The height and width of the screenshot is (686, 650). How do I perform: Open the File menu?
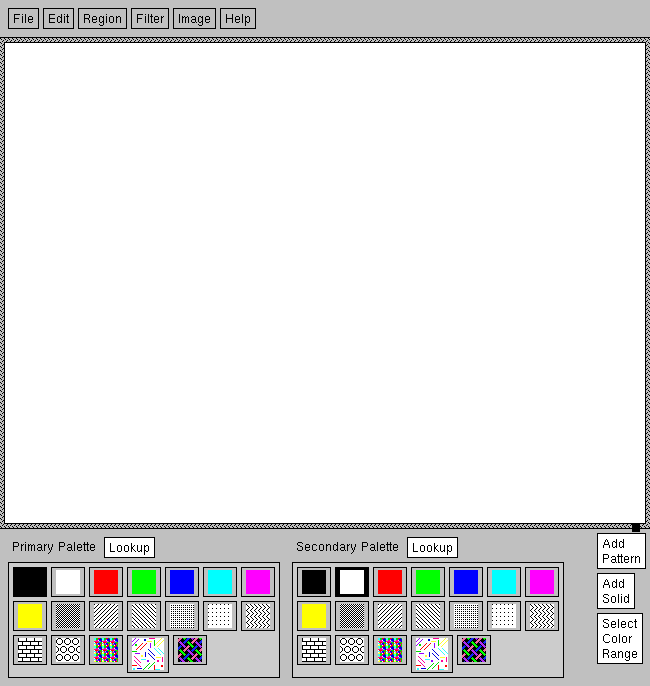point(23,19)
